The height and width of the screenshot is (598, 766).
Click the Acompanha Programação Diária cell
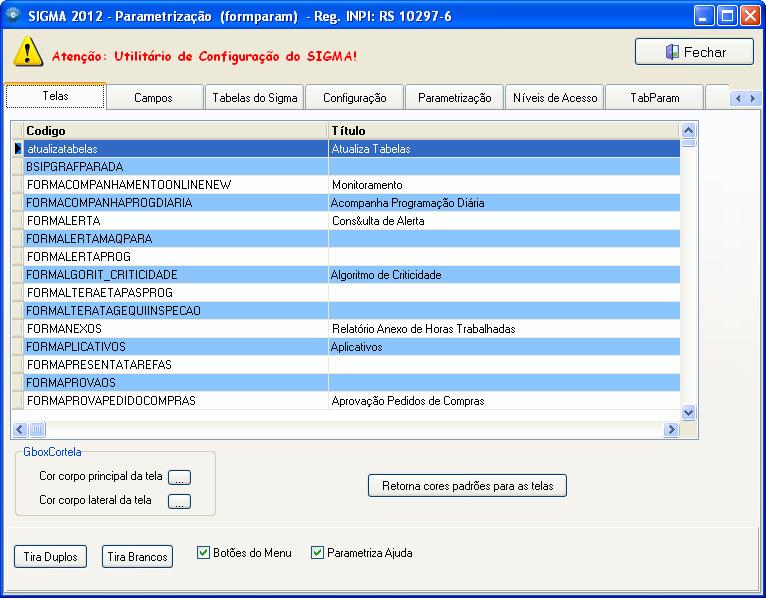tap(504, 203)
